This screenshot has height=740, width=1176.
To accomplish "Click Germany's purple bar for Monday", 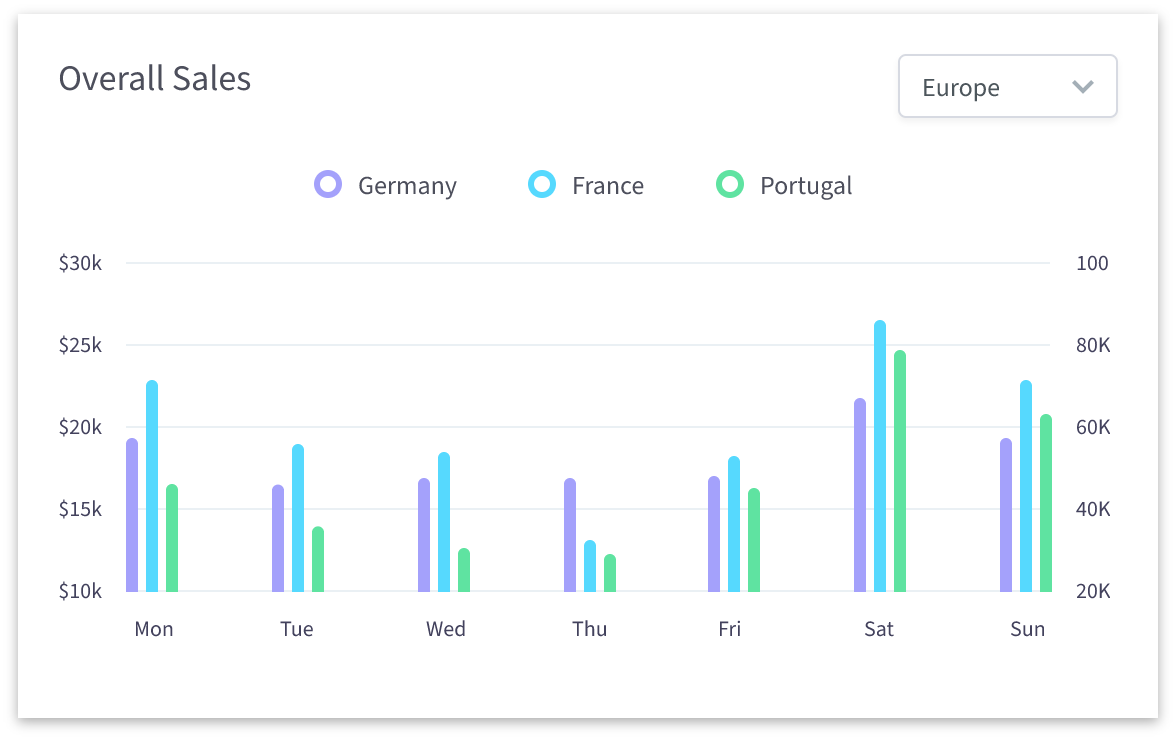I will (x=132, y=515).
